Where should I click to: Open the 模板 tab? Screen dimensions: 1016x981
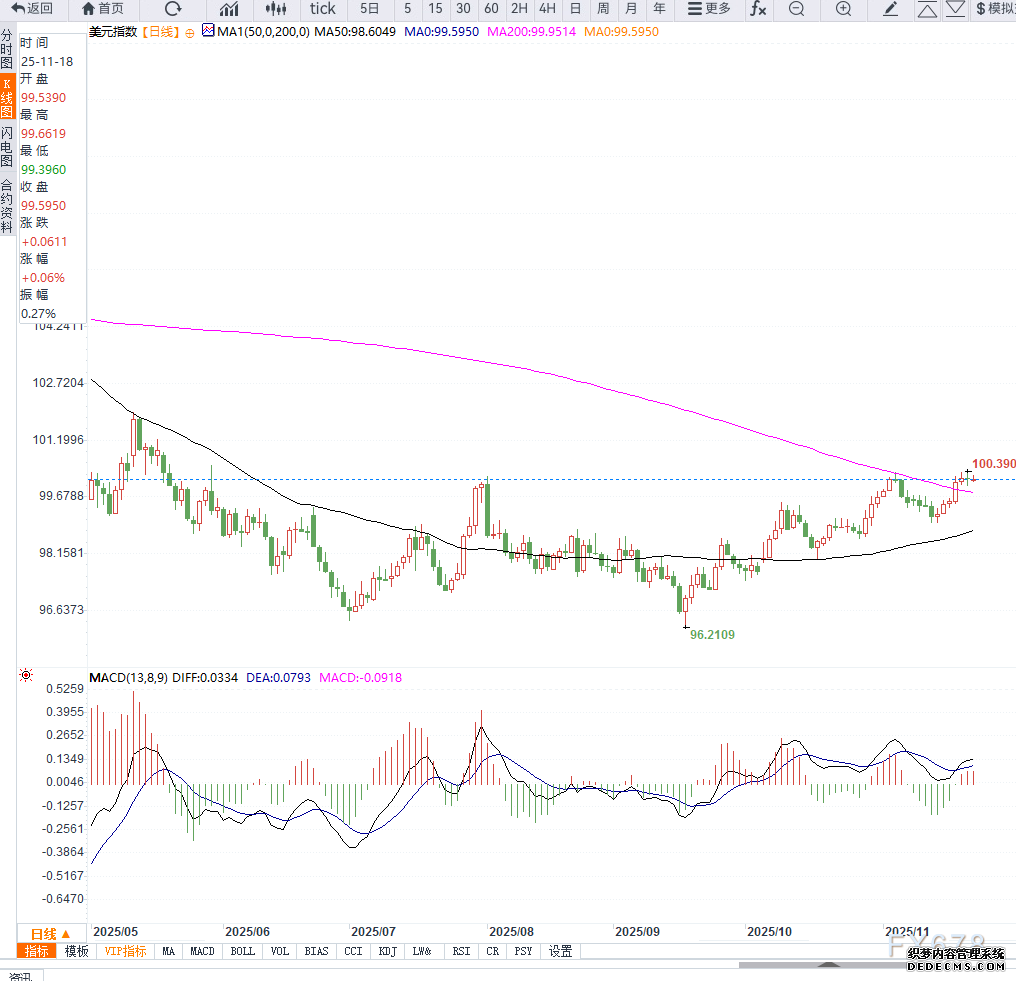pyautogui.click(x=77, y=951)
